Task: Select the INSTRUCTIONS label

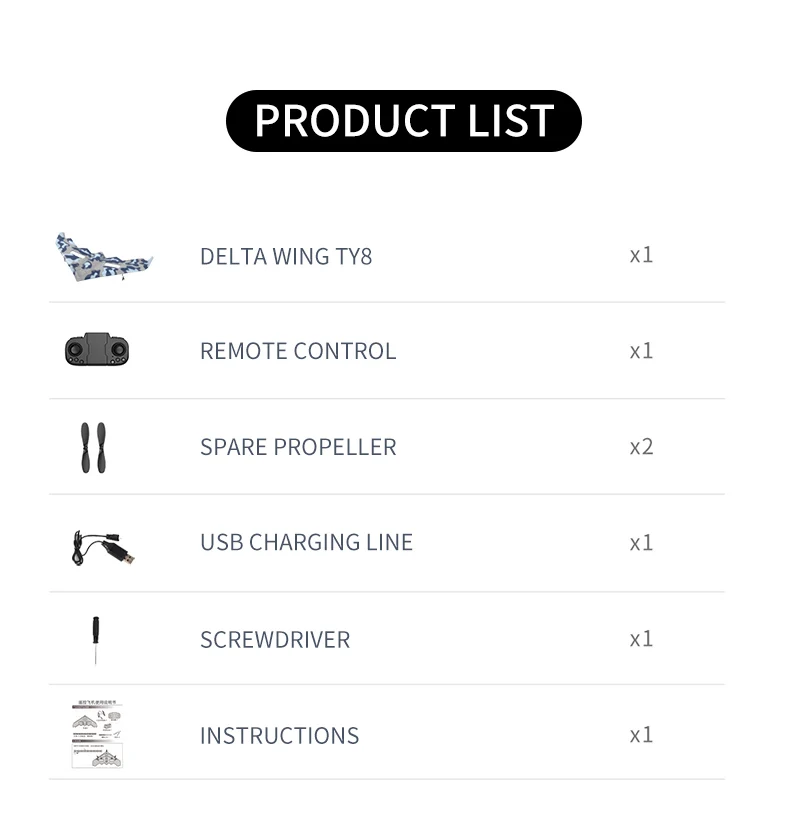Action: (x=279, y=736)
